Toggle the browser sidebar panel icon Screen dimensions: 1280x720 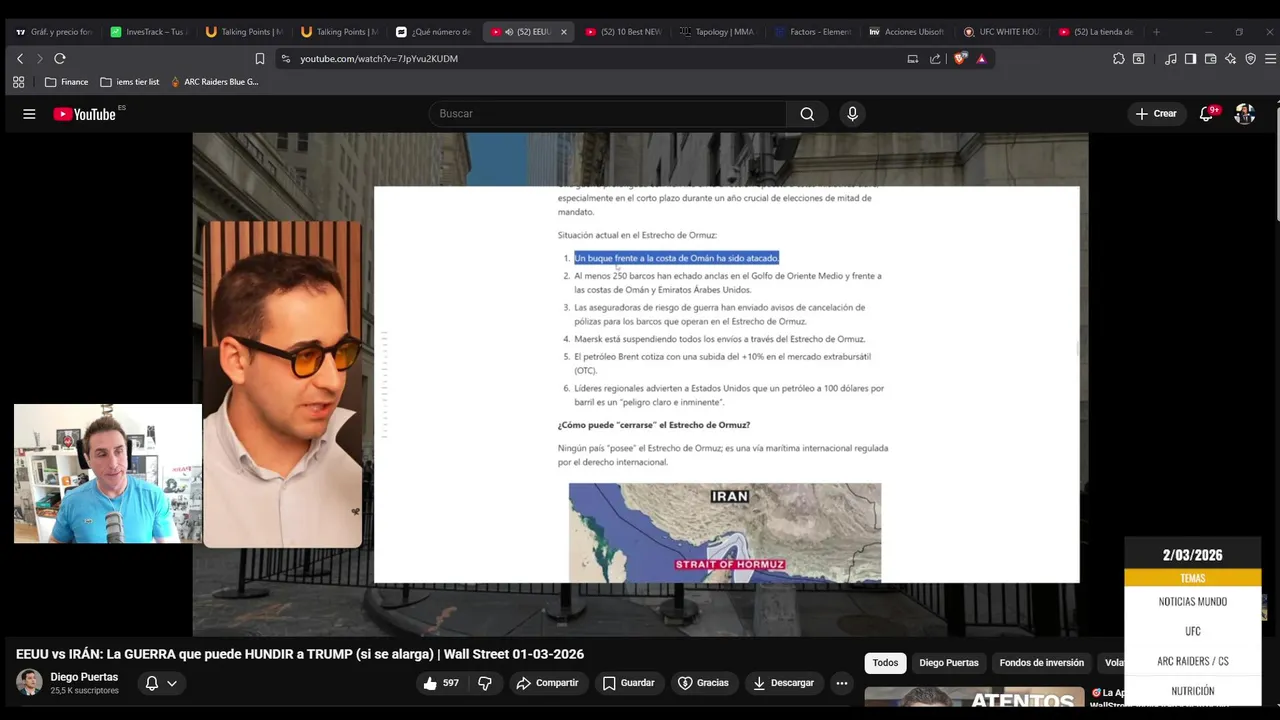coord(1190,59)
